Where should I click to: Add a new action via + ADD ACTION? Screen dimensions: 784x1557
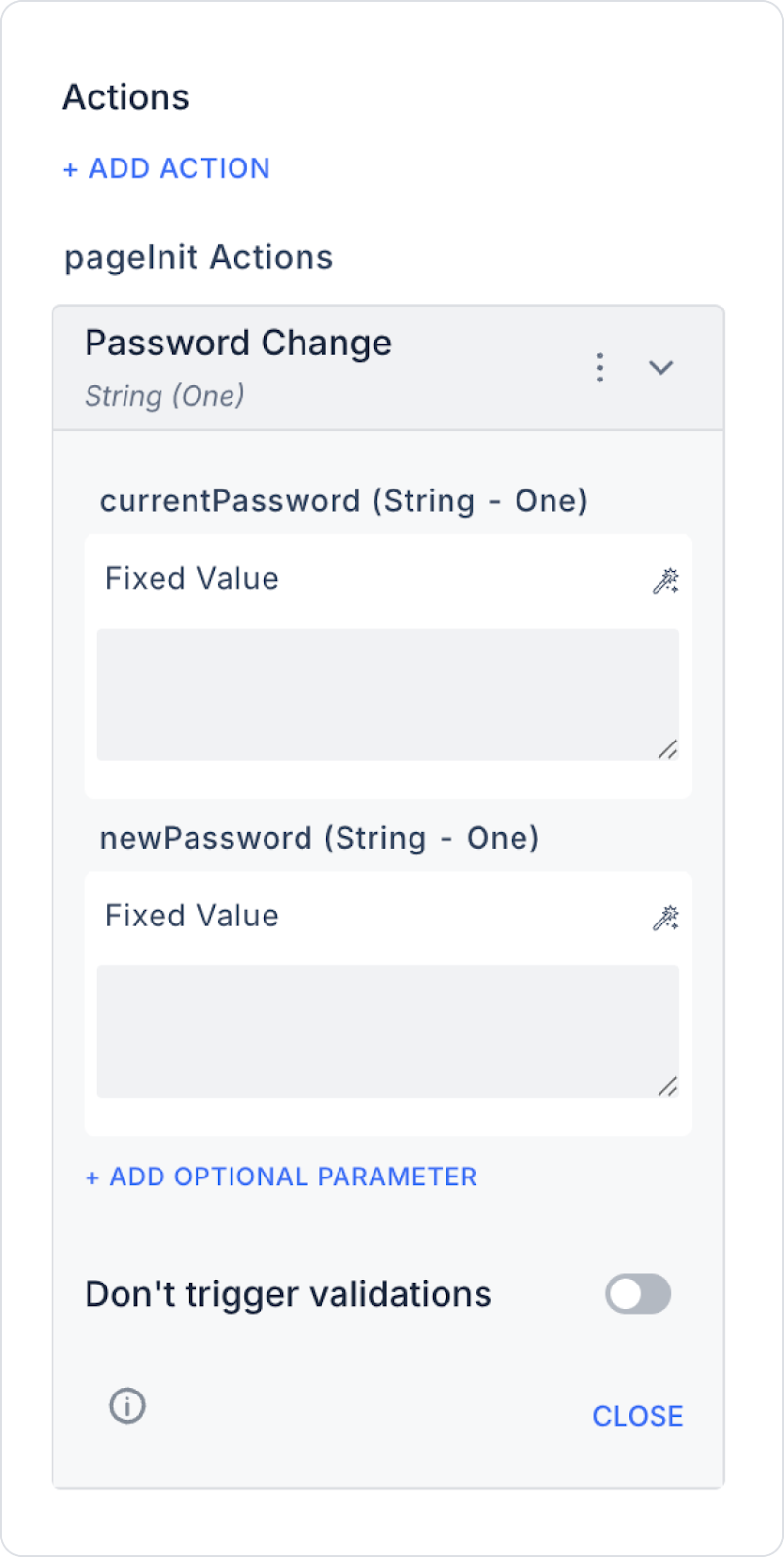point(166,168)
